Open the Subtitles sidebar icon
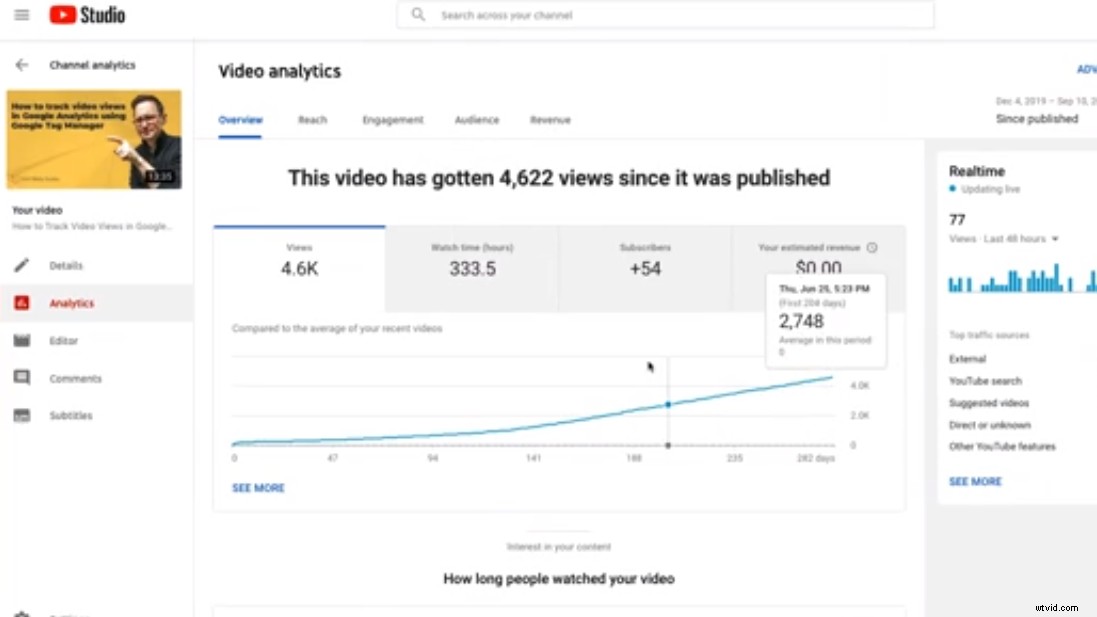Image resolution: width=1097 pixels, height=617 pixels. [20, 415]
